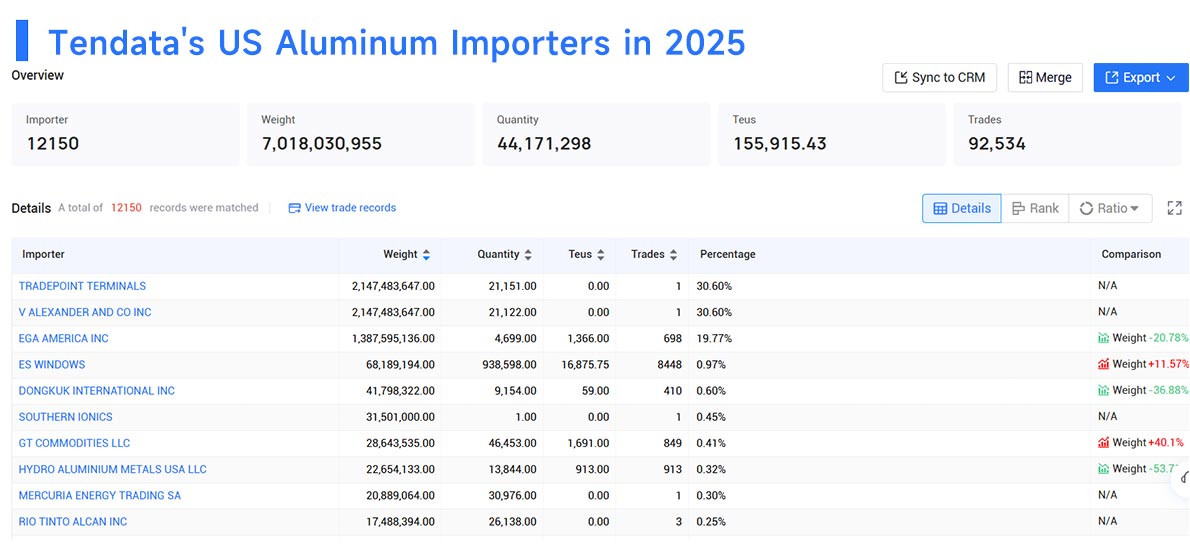Open V ALEXANDER AND CO INC link

click(85, 312)
